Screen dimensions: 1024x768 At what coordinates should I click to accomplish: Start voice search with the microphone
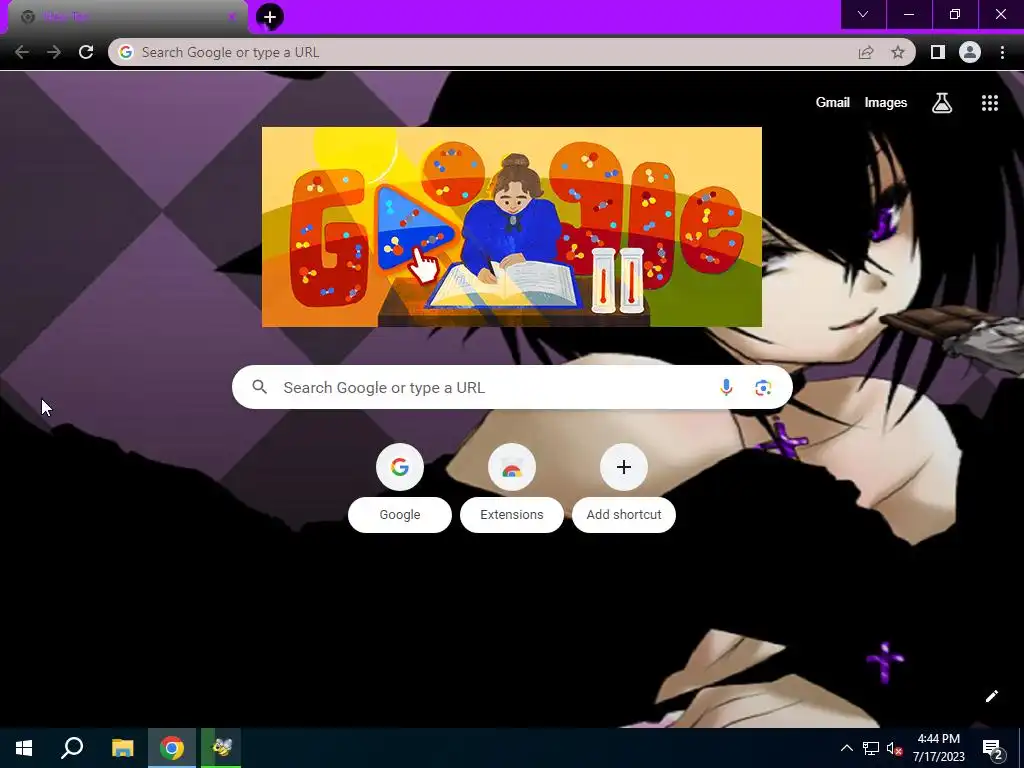tap(726, 387)
